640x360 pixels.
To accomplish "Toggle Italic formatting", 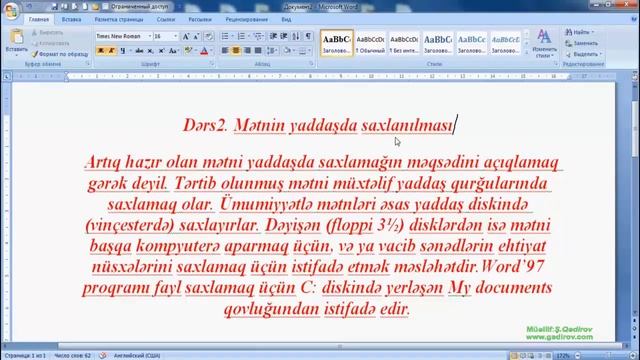I will [x=111, y=51].
